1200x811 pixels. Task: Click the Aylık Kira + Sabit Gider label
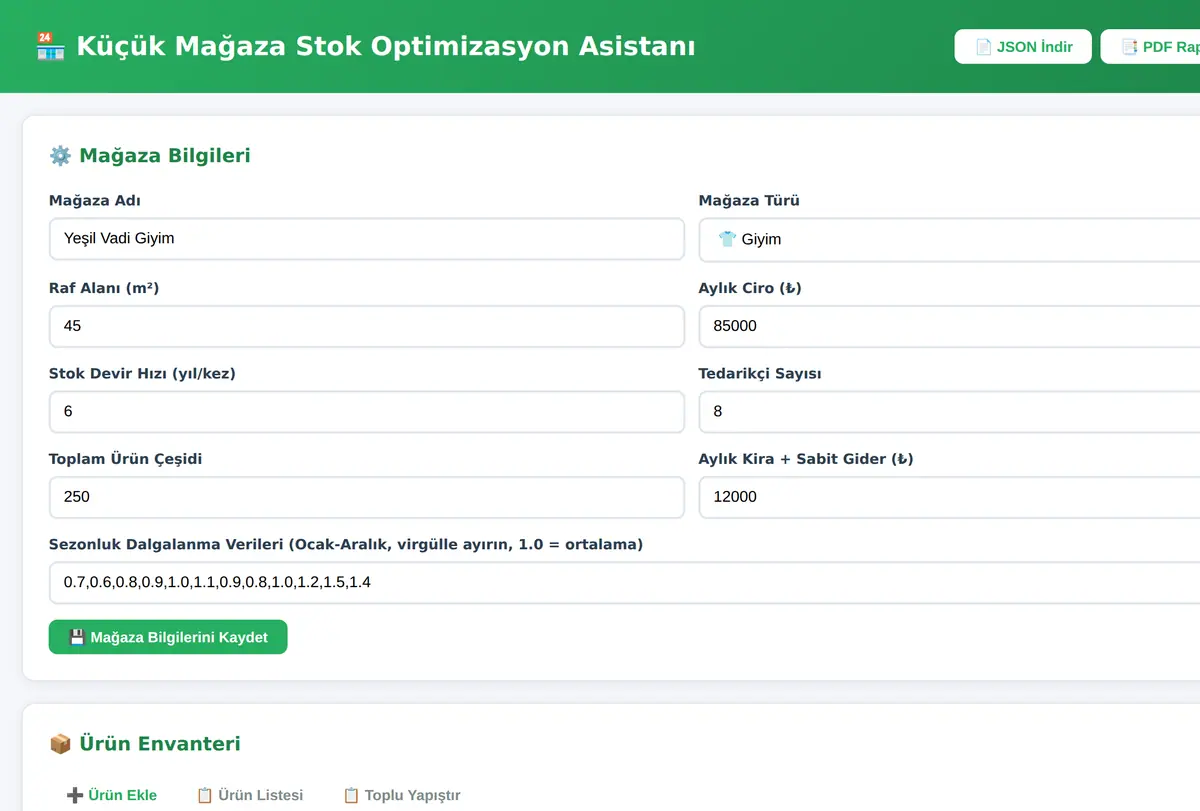(806, 459)
